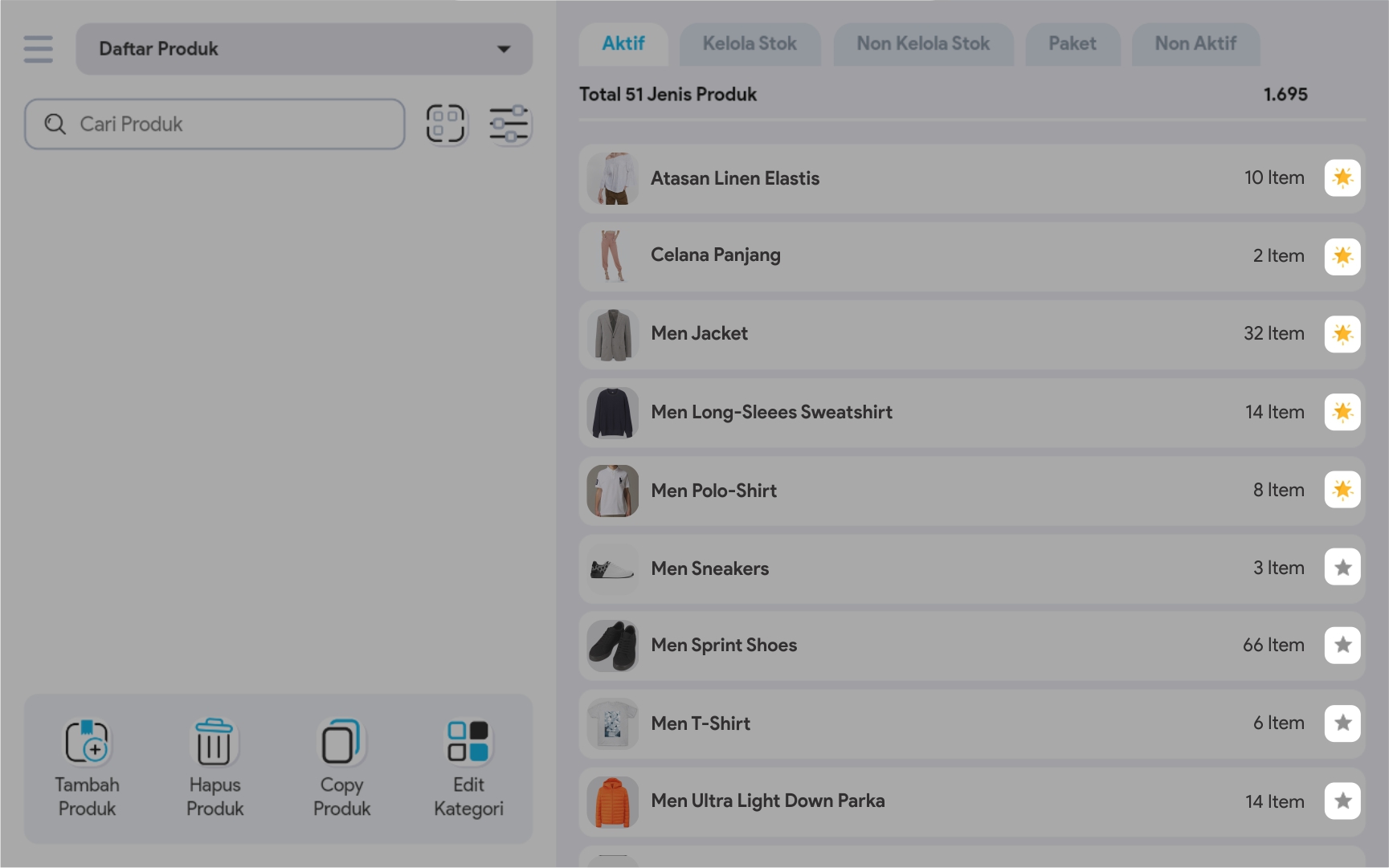Open the filter settings icon
The width and height of the screenshot is (1389, 868).
click(x=509, y=124)
